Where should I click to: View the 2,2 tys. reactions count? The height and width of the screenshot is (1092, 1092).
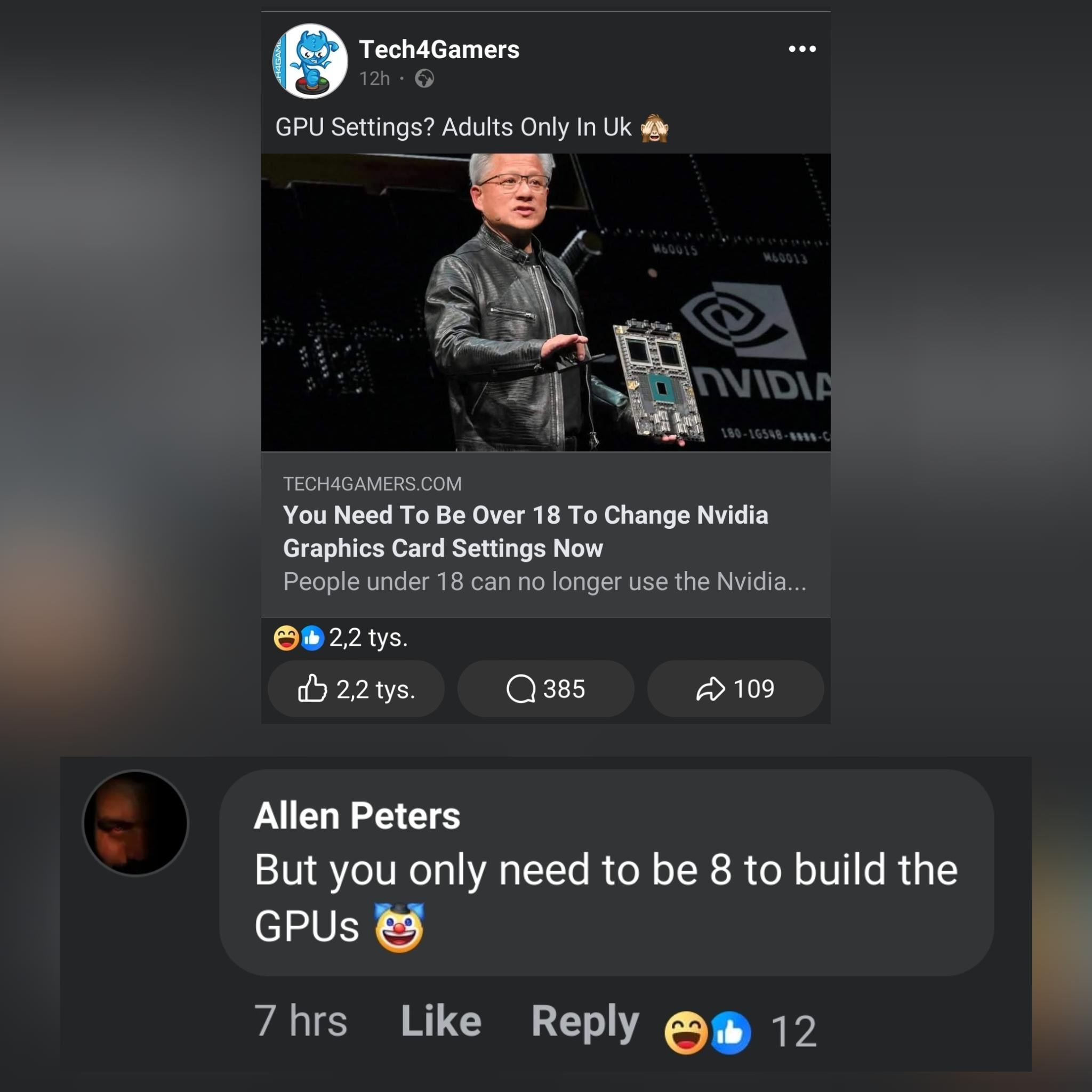click(368, 638)
